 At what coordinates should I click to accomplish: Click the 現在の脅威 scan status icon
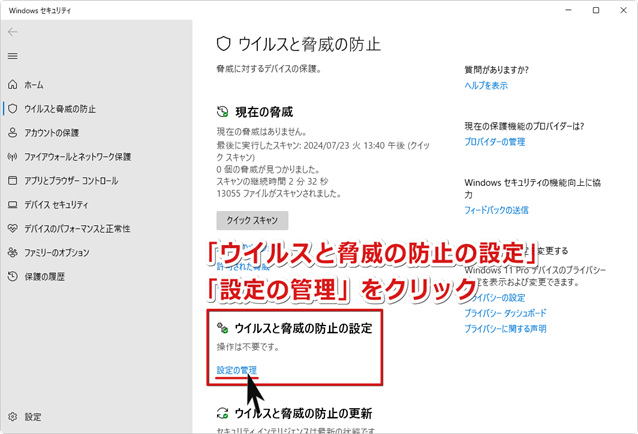click(222, 112)
